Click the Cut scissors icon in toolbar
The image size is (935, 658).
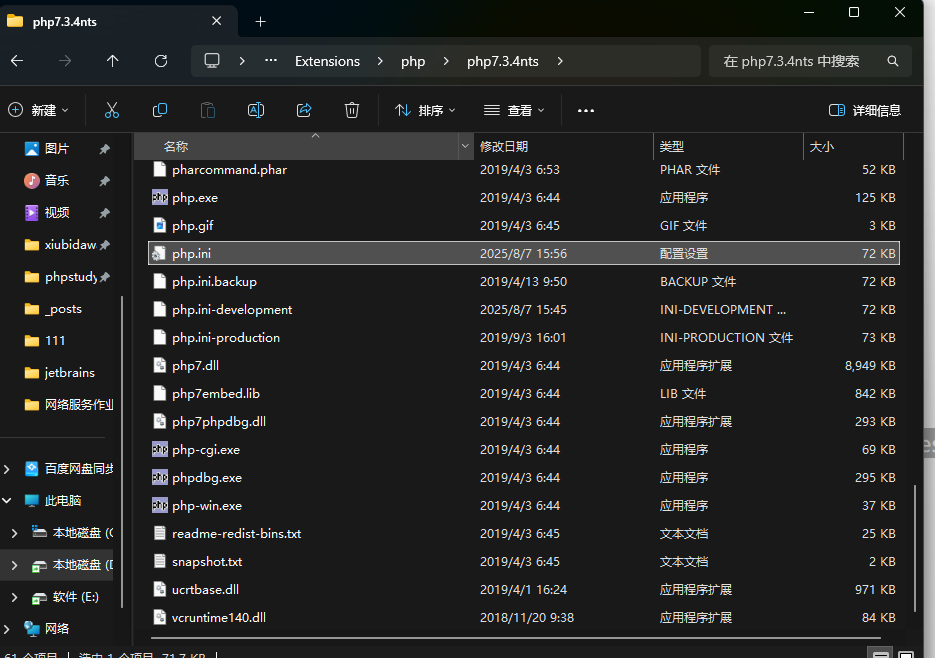[112, 110]
